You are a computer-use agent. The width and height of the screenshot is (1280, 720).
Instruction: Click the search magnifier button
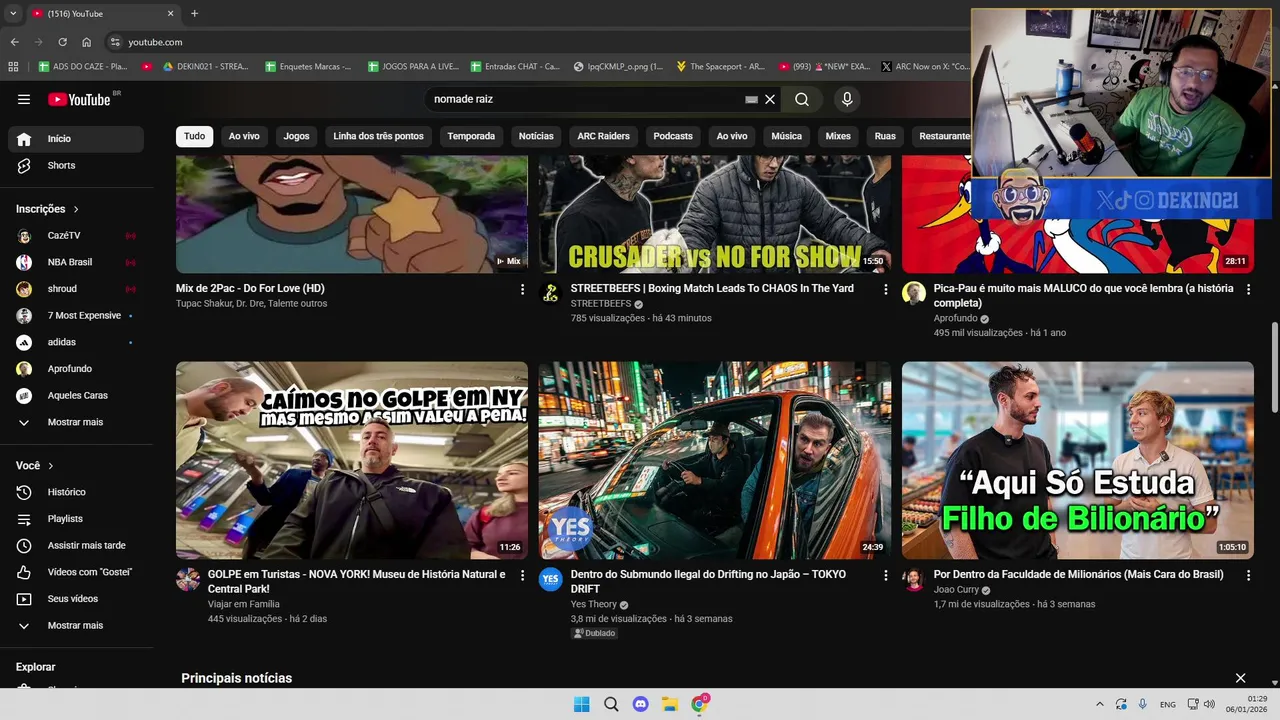[x=802, y=99]
